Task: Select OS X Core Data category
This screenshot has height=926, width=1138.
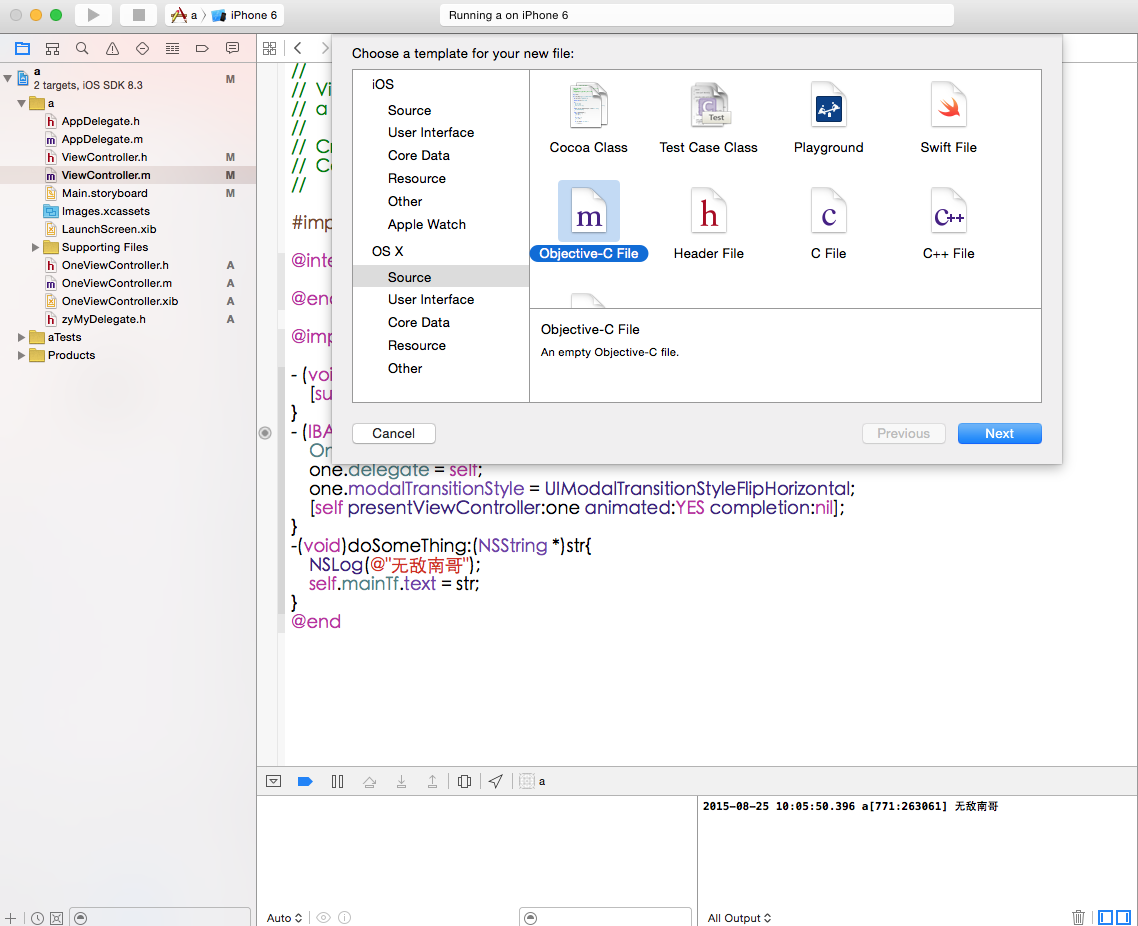Action: click(x=419, y=322)
